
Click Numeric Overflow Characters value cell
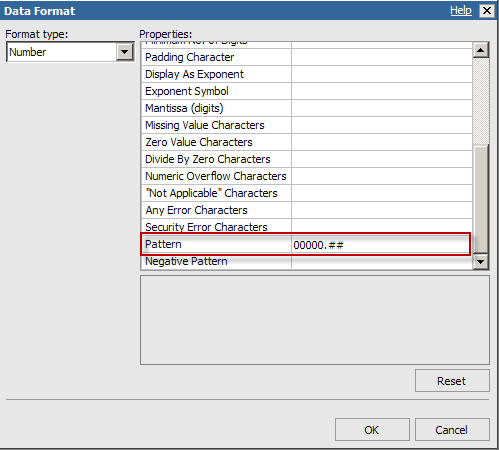(382, 176)
